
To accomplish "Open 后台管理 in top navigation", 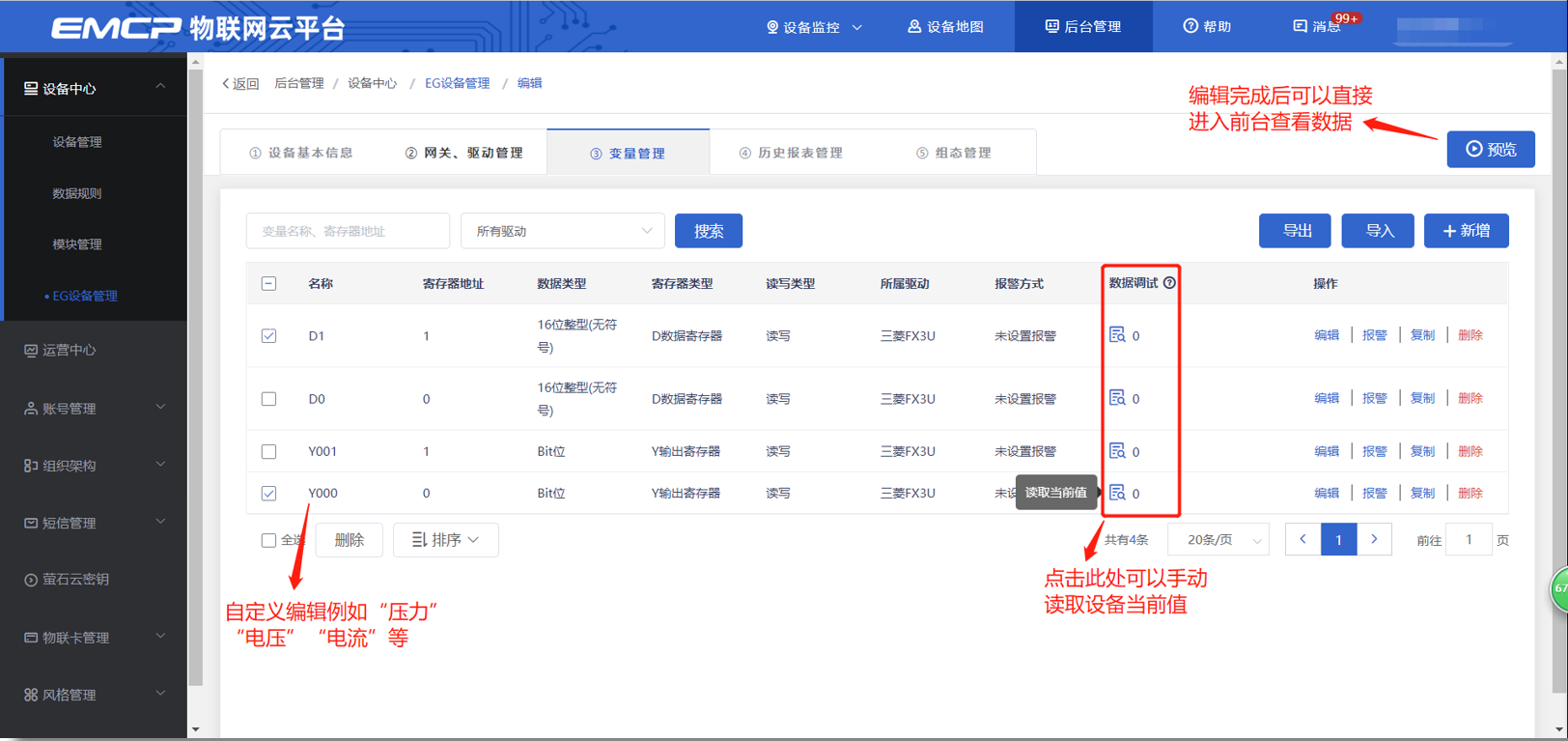I will pos(1083,26).
